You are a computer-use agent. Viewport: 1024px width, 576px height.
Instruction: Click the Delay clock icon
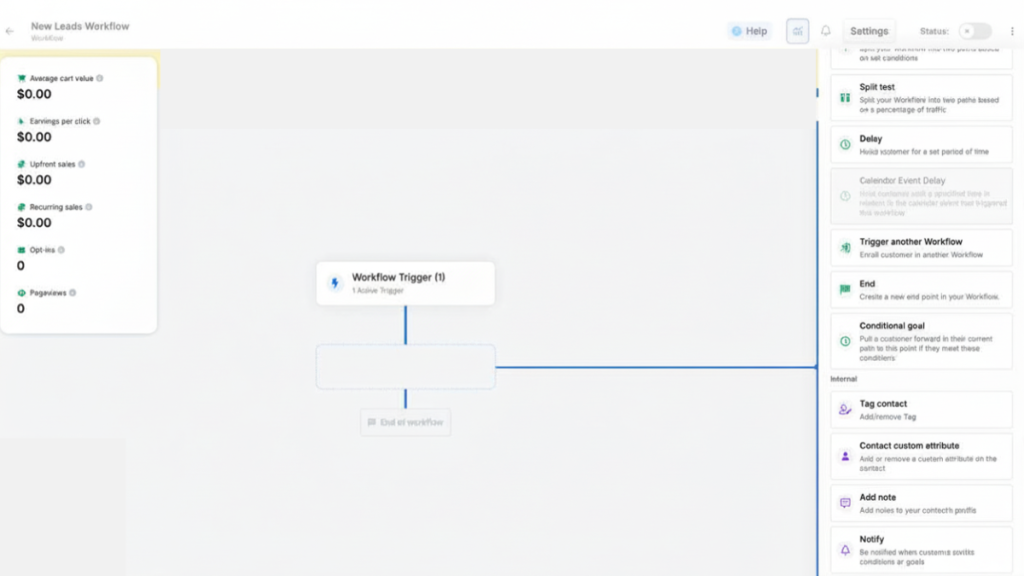point(845,145)
